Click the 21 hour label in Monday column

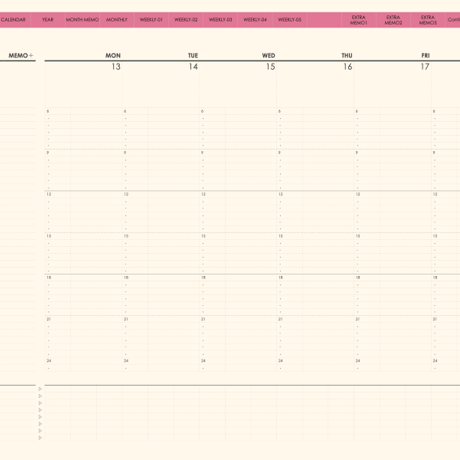[x=49, y=319]
